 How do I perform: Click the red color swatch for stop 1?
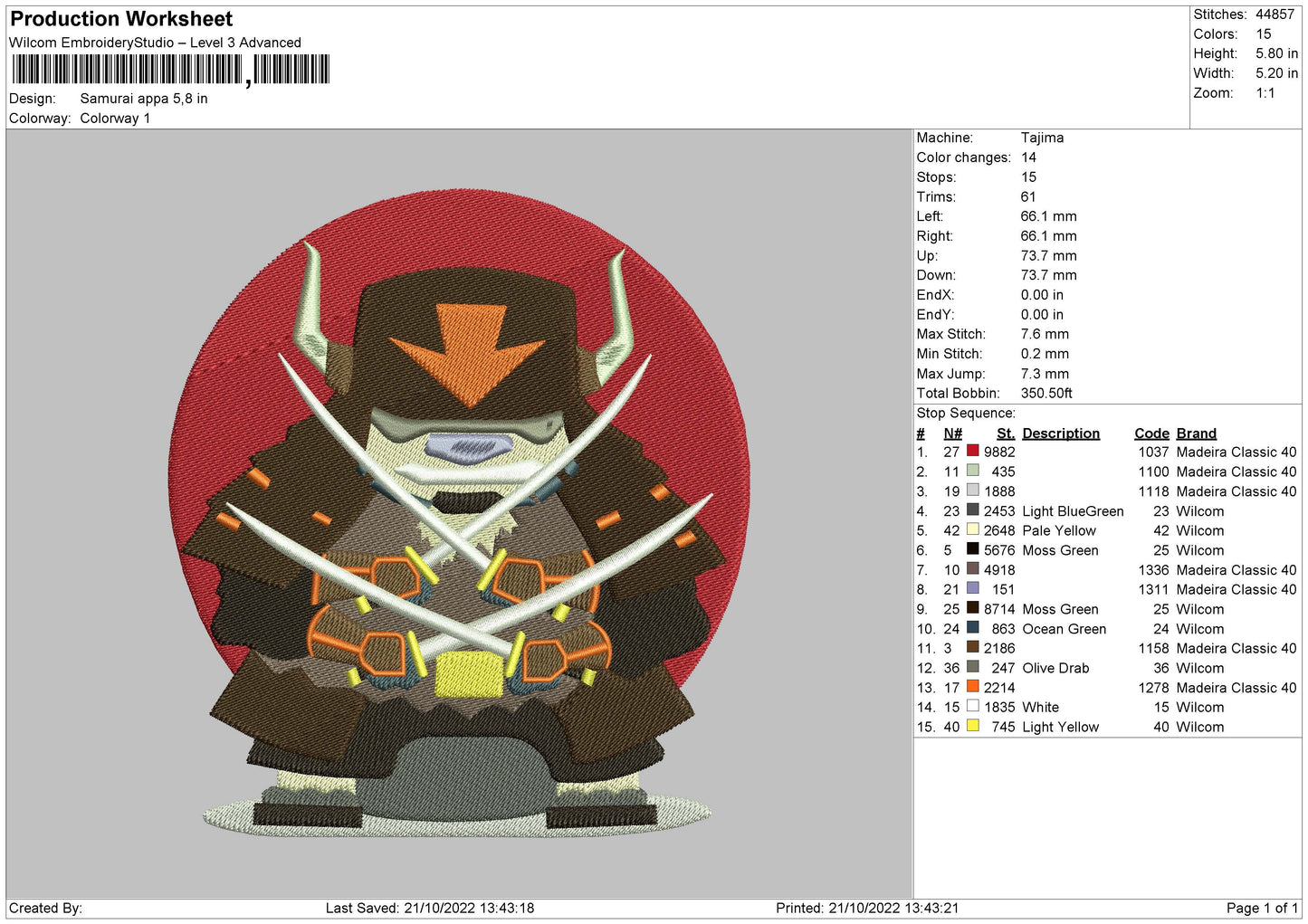(973, 451)
